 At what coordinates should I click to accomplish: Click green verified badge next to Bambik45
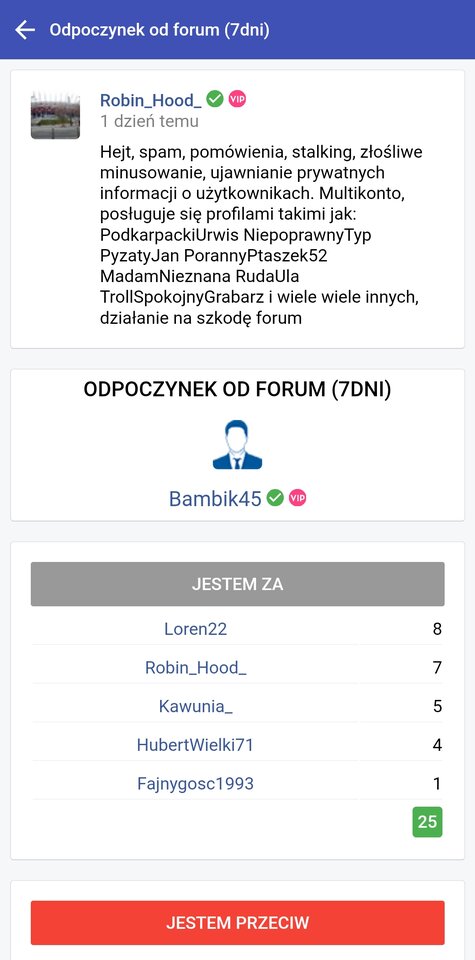click(275, 498)
